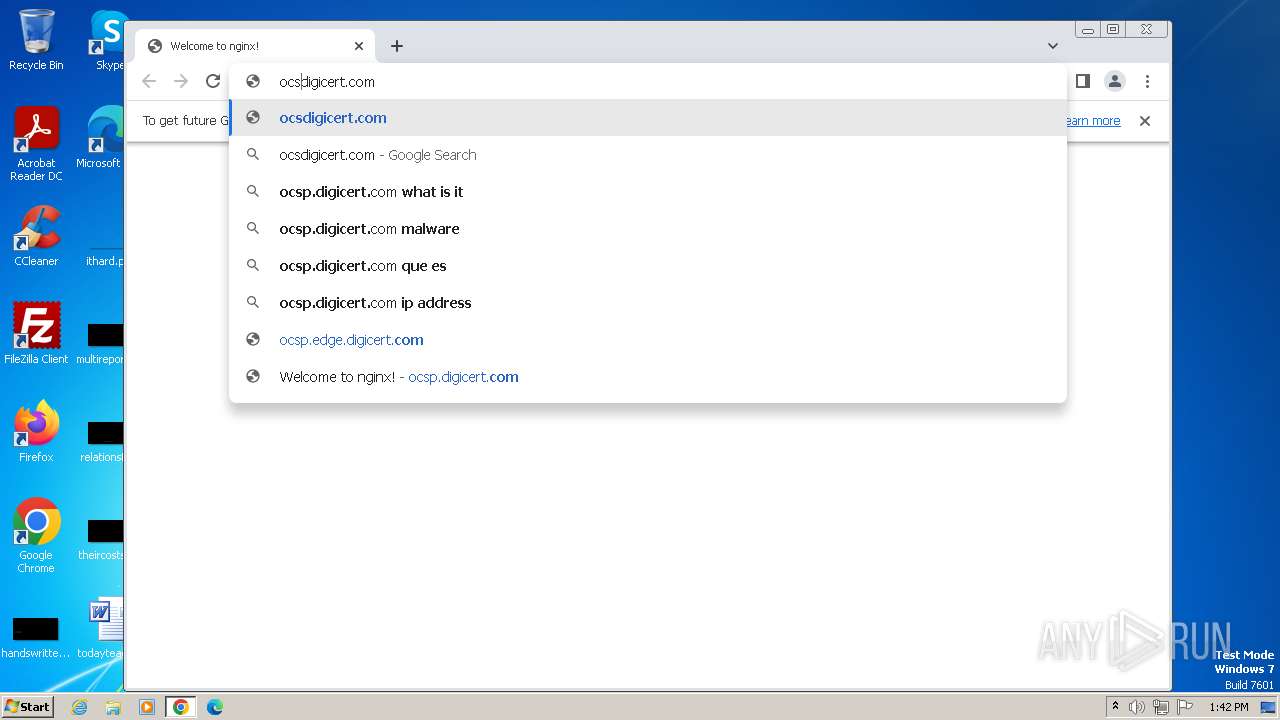This screenshot has height=720, width=1280.
Task: Open the Recycle Bin desktop icon
Action: click(36, 40)
